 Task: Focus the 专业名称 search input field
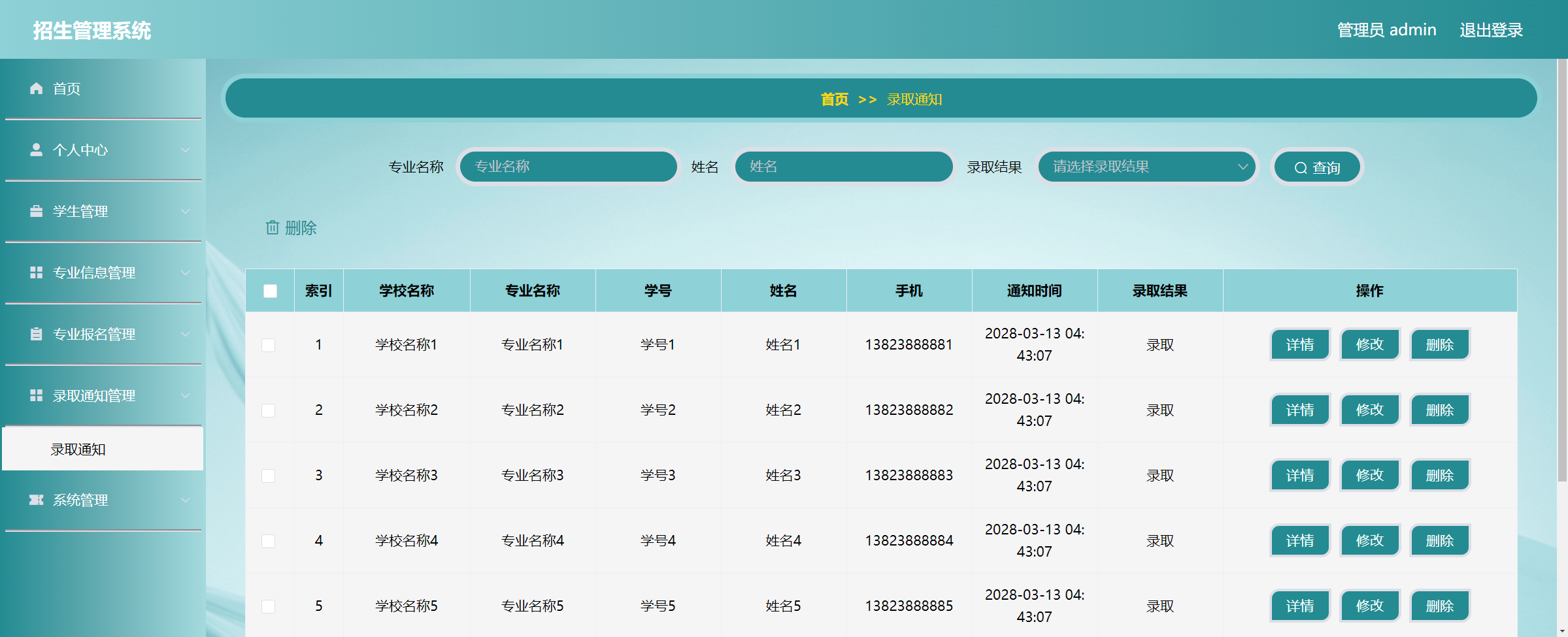coord(569,167)
